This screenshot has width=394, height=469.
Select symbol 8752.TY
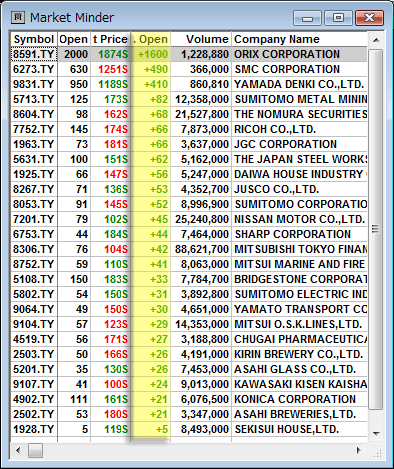click(x=34, y=264)
